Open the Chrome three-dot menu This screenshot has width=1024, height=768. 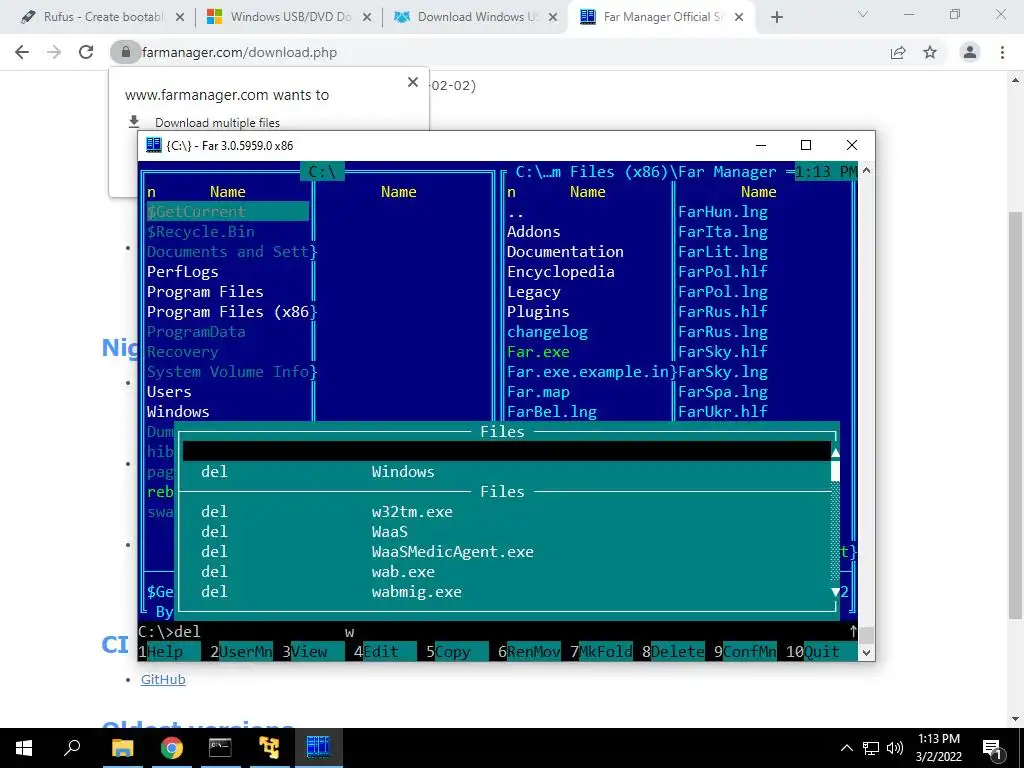[1002, 52]
